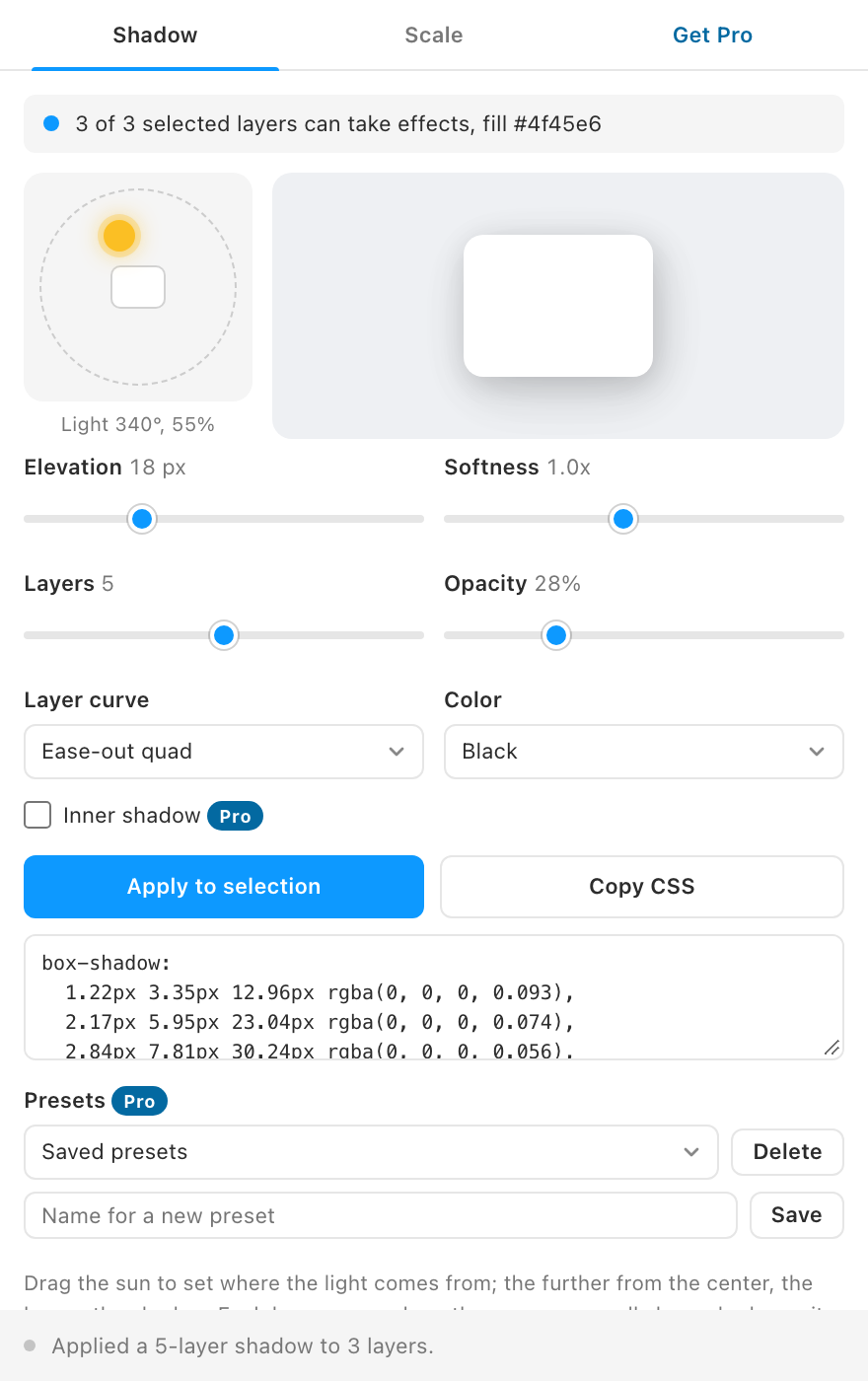This screenshot has width=868, height=1381.
Task: Open the Saved presets dropdown
Action: (371, 1152)
